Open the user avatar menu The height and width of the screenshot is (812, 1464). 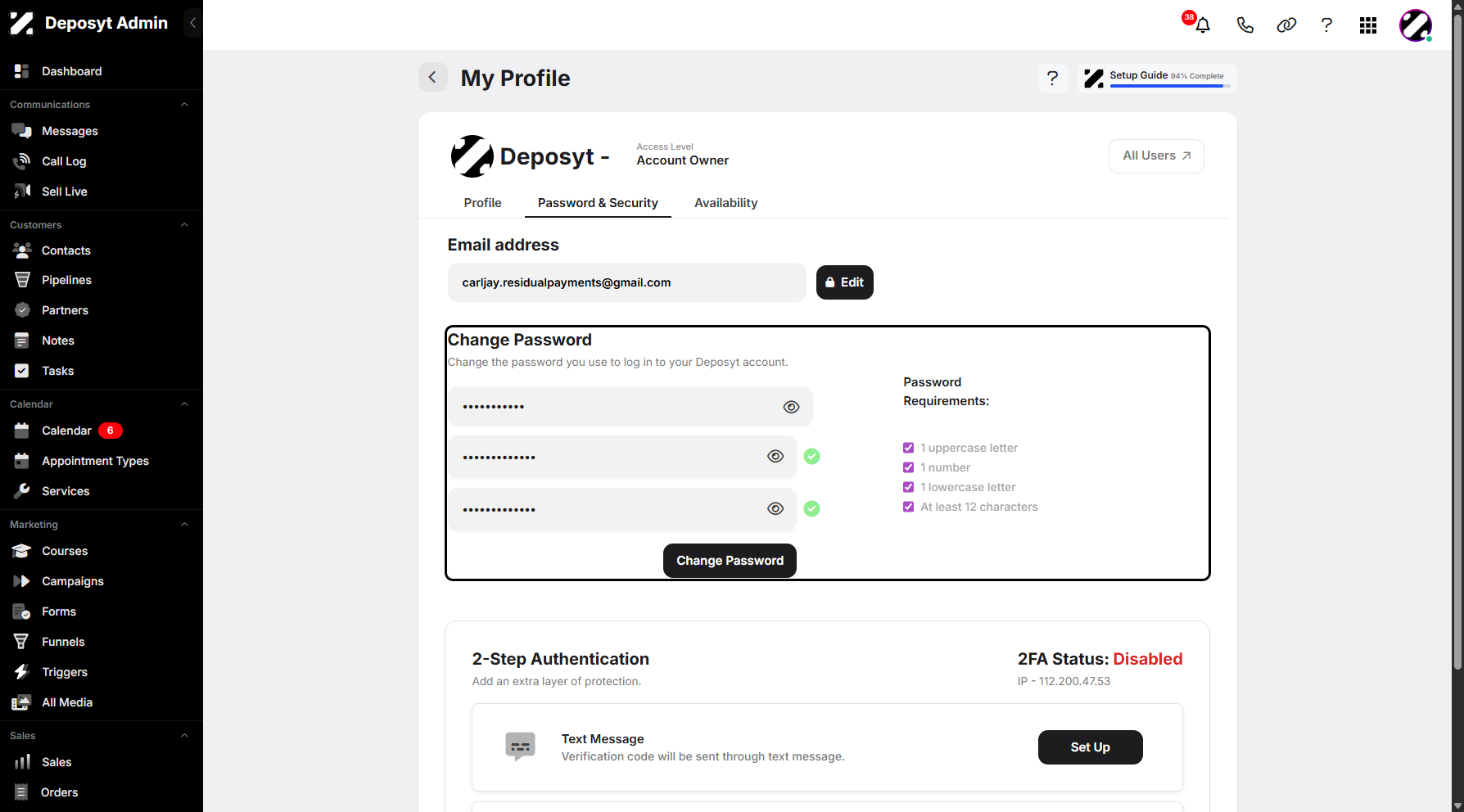tap(1416, 25)
